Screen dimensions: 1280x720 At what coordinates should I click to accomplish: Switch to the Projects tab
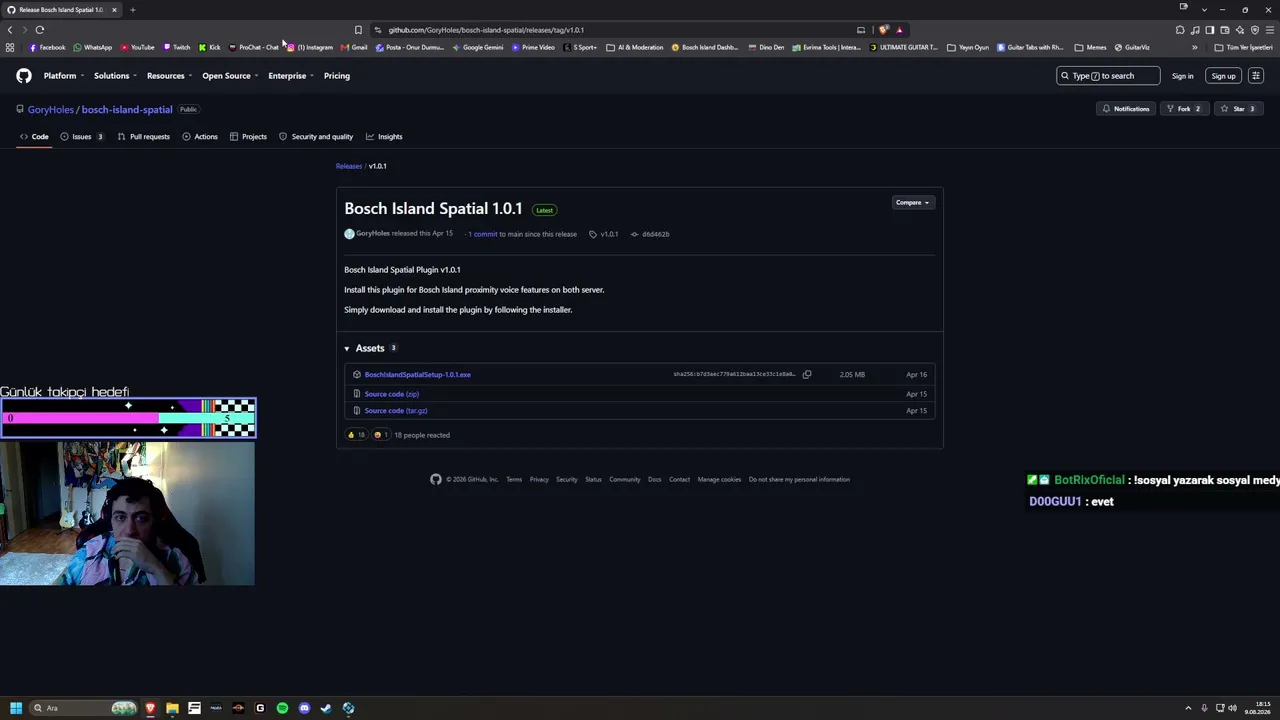coord(248,137)
